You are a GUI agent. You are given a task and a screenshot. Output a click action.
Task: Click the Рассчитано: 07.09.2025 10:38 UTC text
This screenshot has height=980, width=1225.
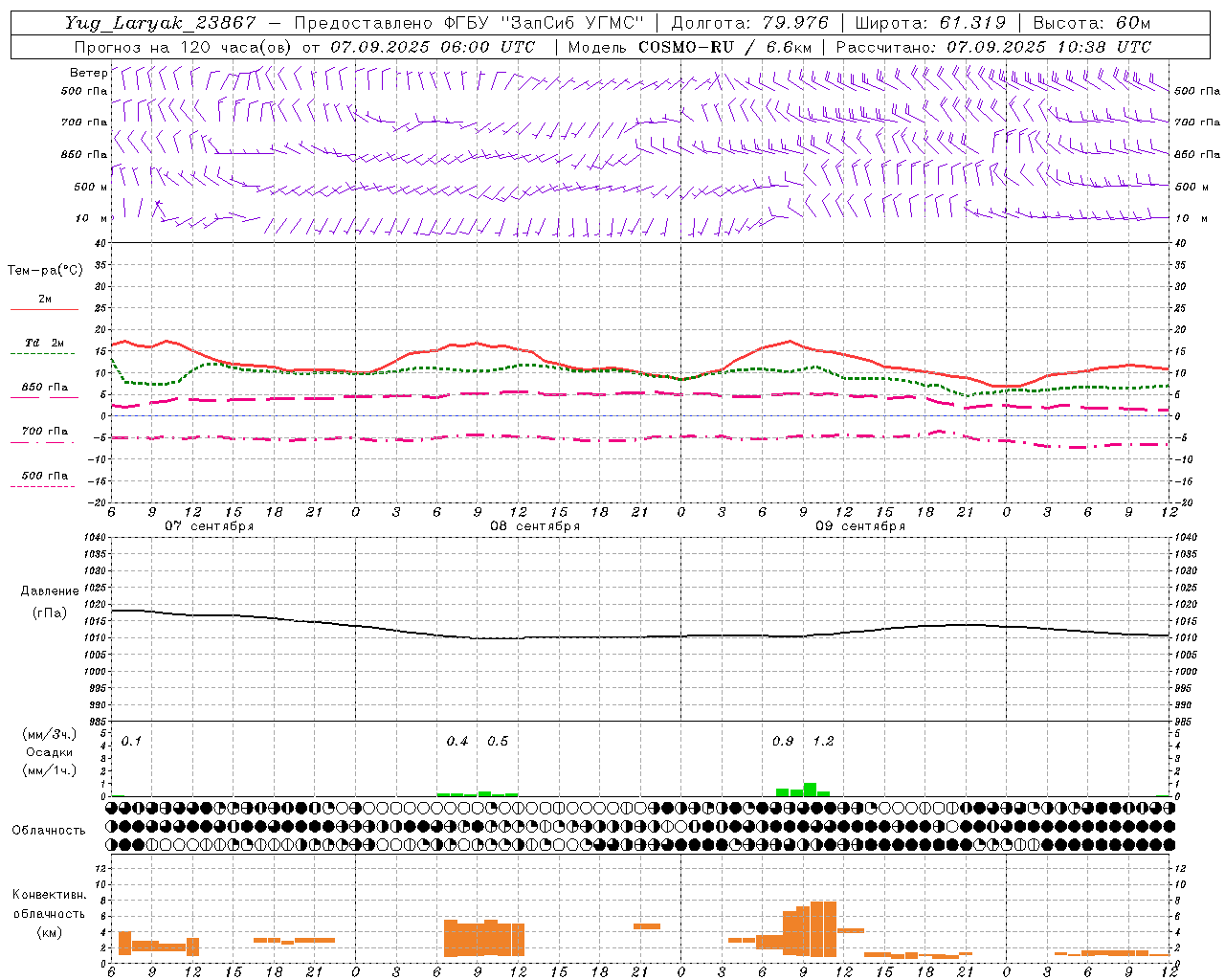click(x=993, y=47)
